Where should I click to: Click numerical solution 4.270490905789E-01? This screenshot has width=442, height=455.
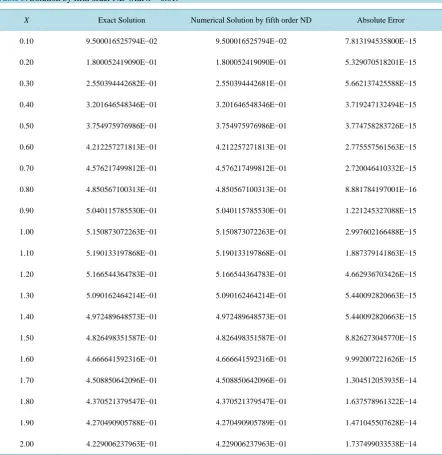point(251,423)
